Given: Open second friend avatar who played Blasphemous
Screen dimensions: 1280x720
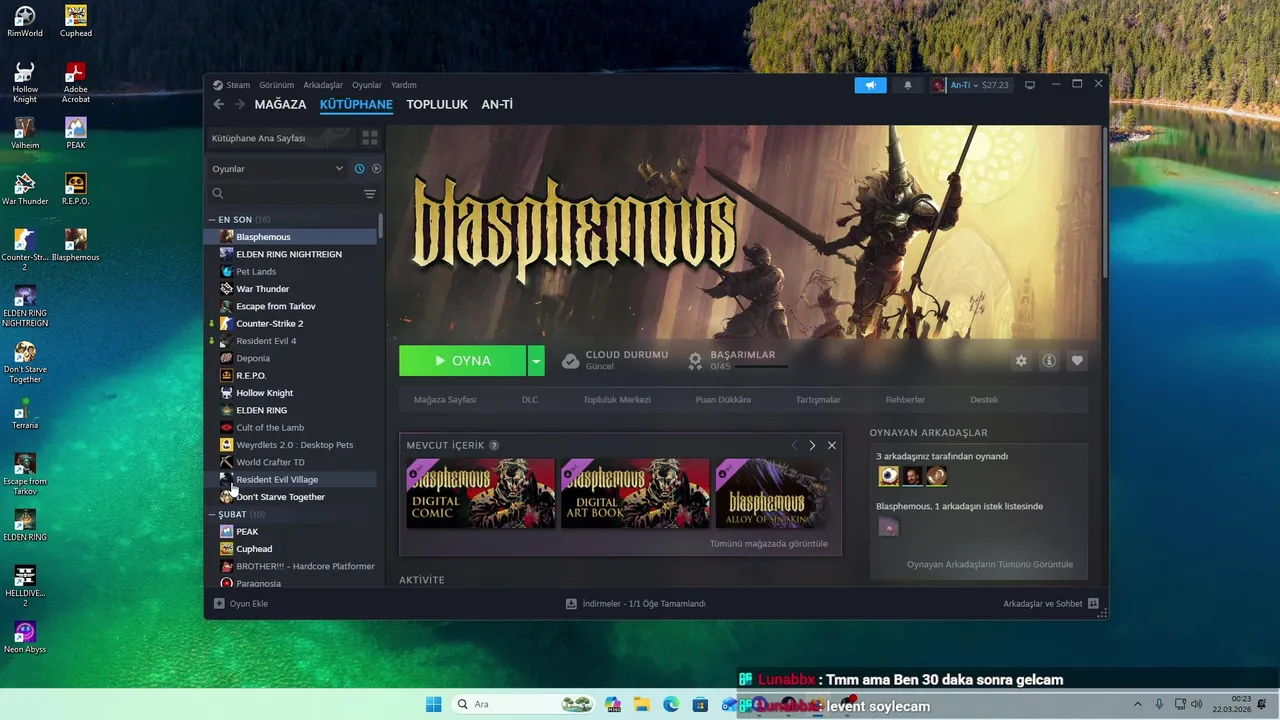Looking at the screenshot, I should tap(912, 476).
